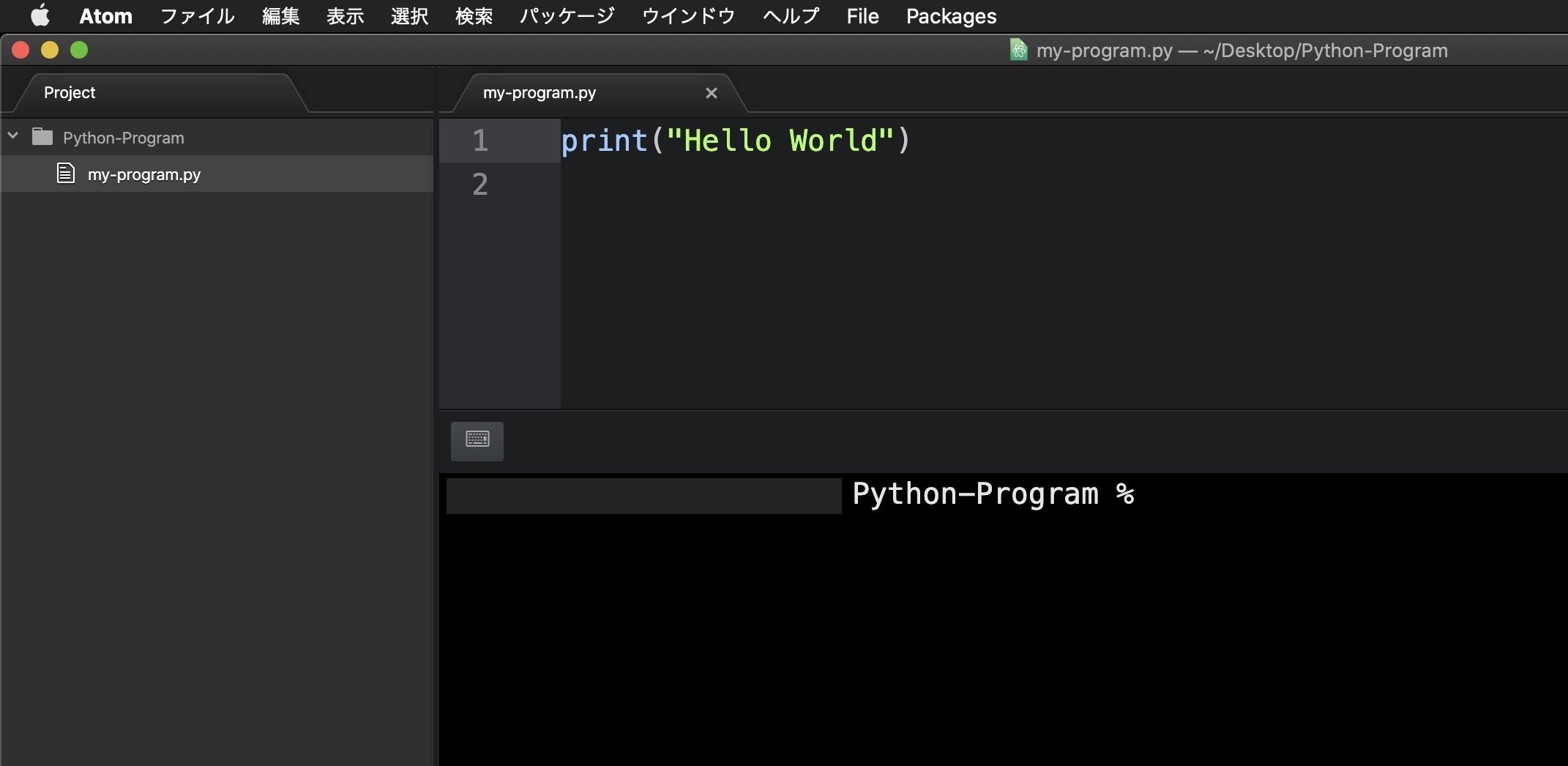Viewport: 1568px width, 766px height.
Task: Open the Apple menu
Action: (40, 15)
